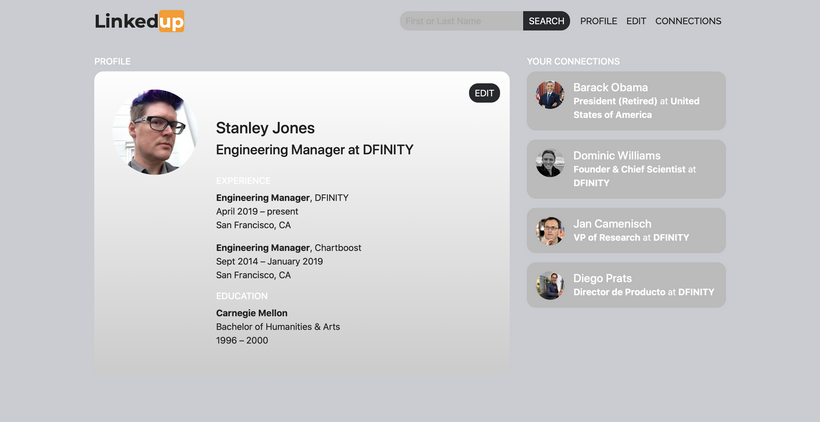Screen dimensions: 820x422
Task: Open Barack Obama's connection name
Action: click(x=610, y=88)
